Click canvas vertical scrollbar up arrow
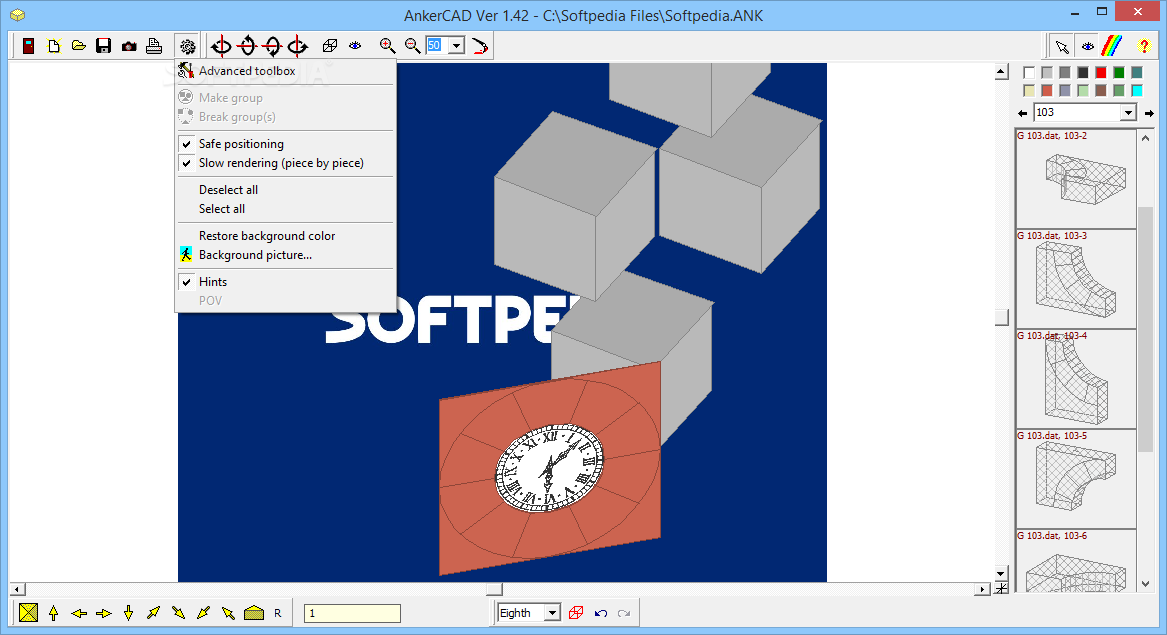The height and width of the screenshot is (635, 1167). (1002, 71)
